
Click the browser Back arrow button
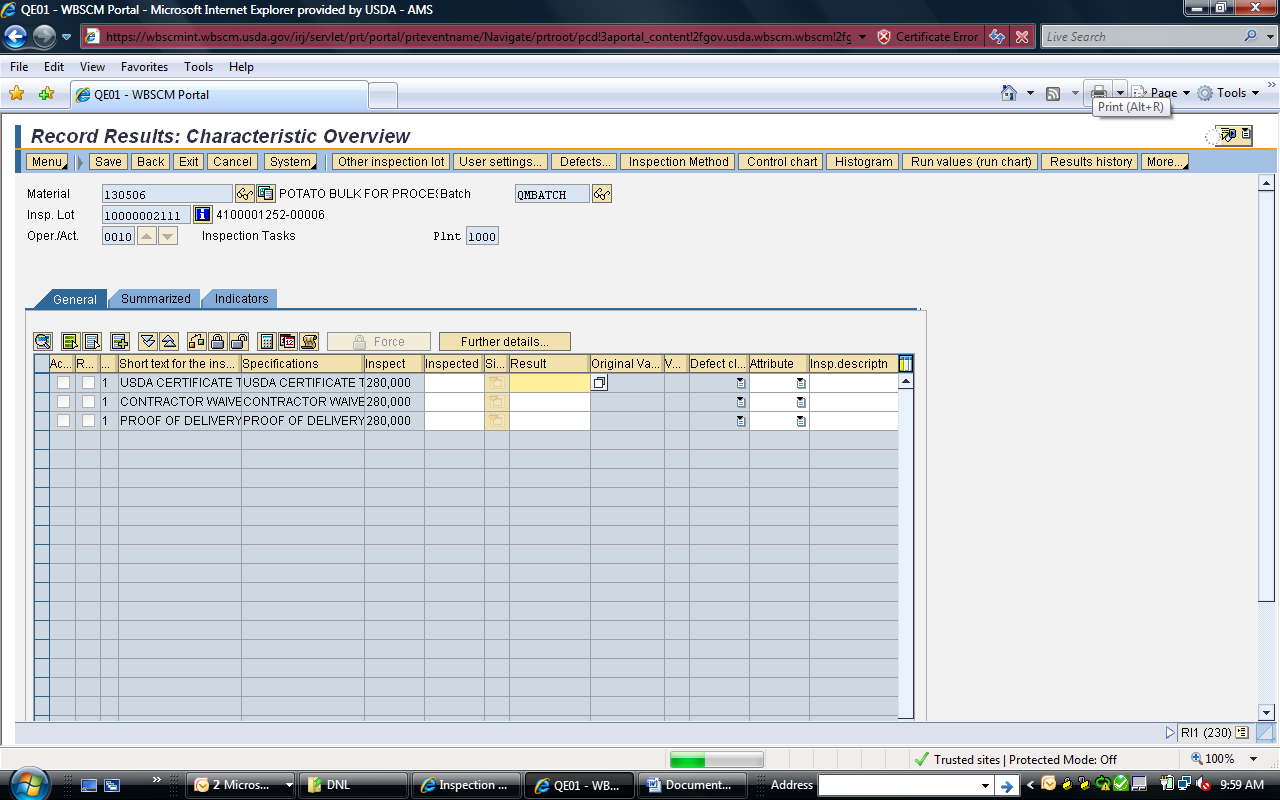click(x=15, y=37)
